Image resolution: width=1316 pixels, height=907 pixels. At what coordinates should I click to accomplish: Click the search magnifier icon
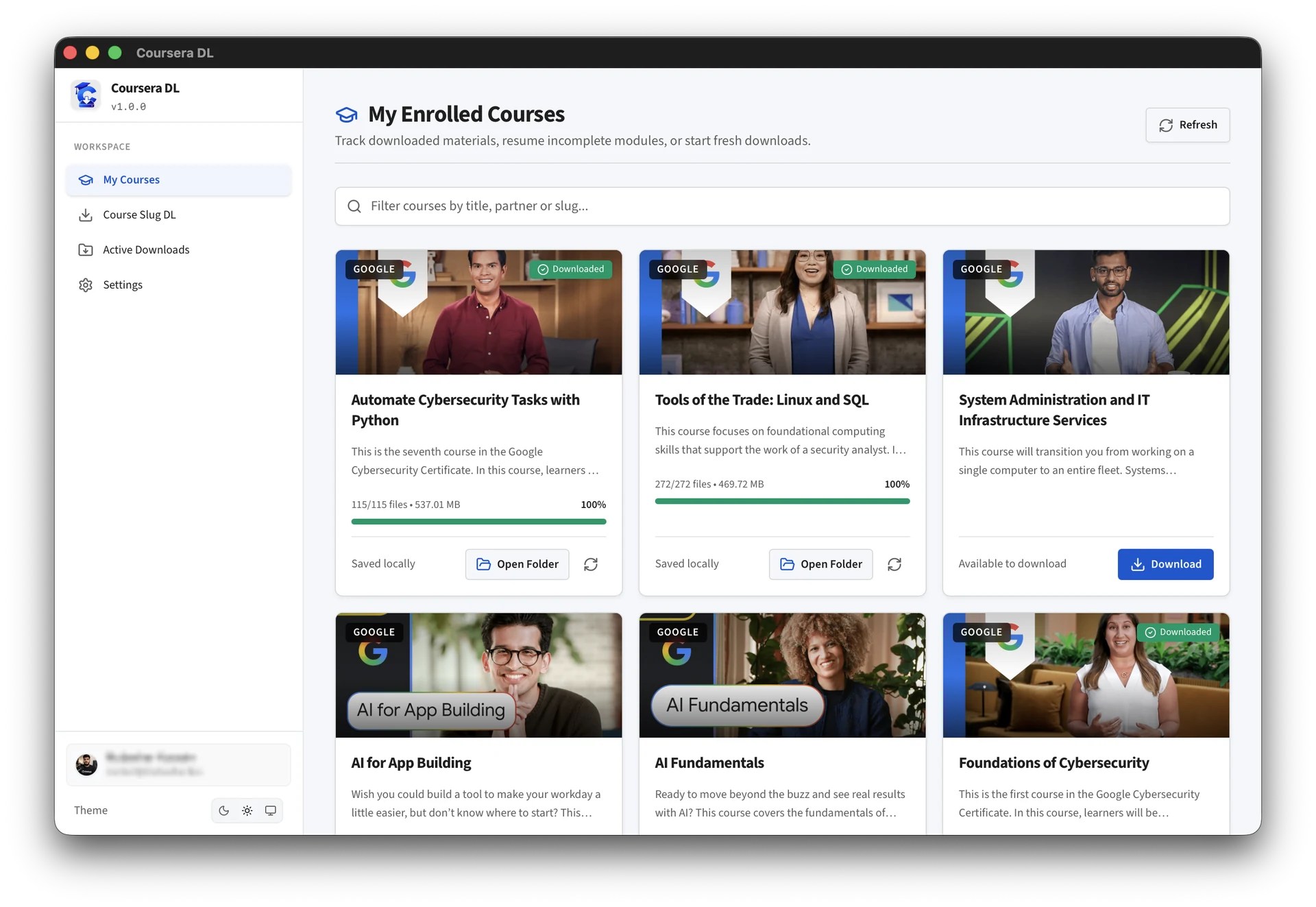(x=354, y=206)
